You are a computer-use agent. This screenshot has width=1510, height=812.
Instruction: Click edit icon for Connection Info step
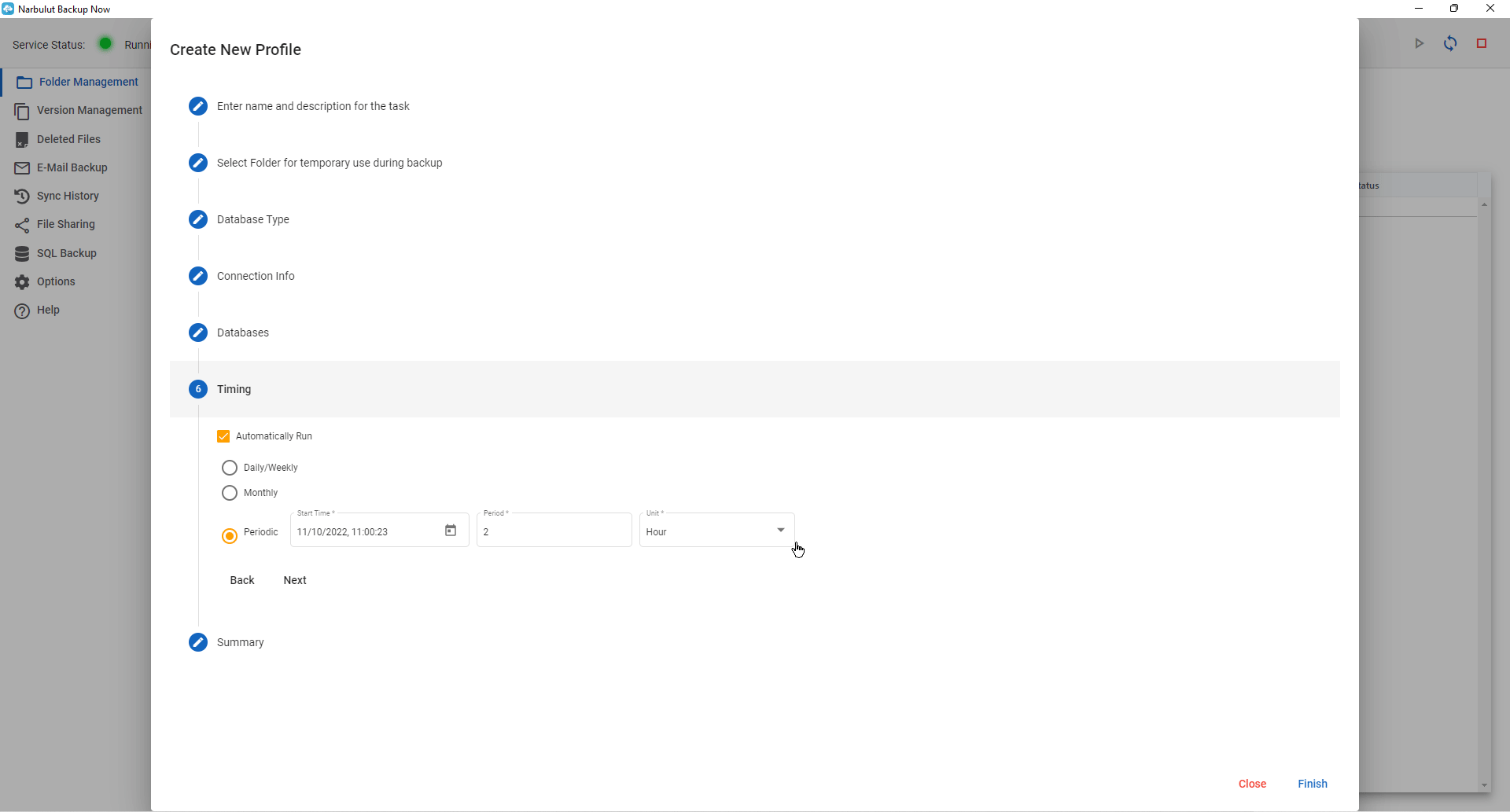[x=198, y=276]
